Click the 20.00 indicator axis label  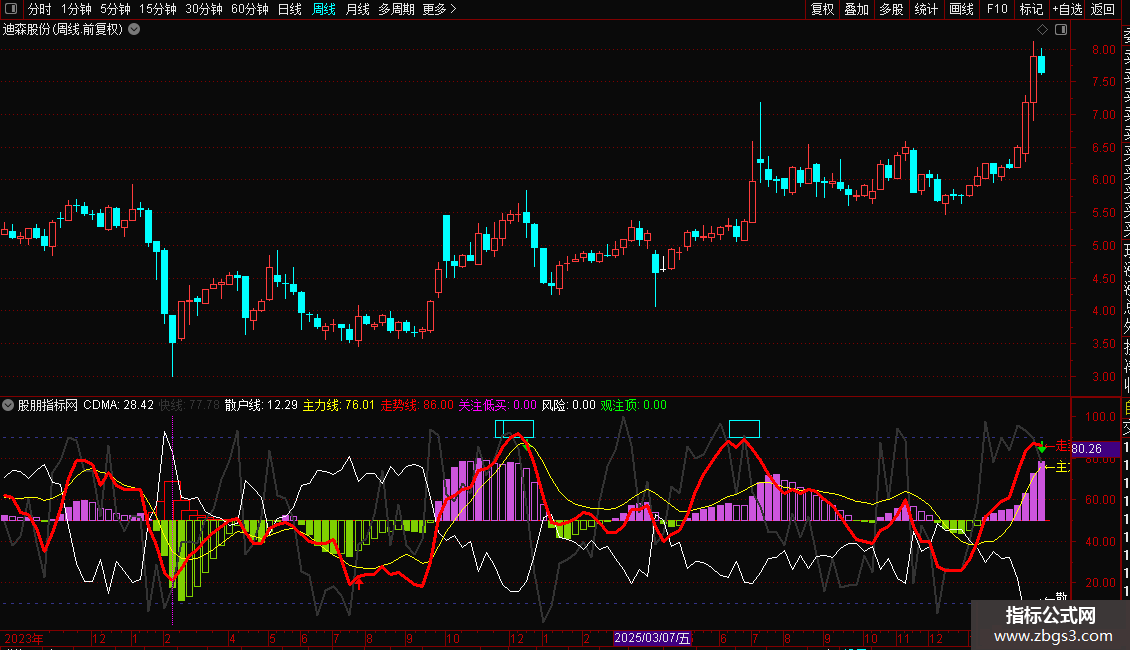[1100, 582]
